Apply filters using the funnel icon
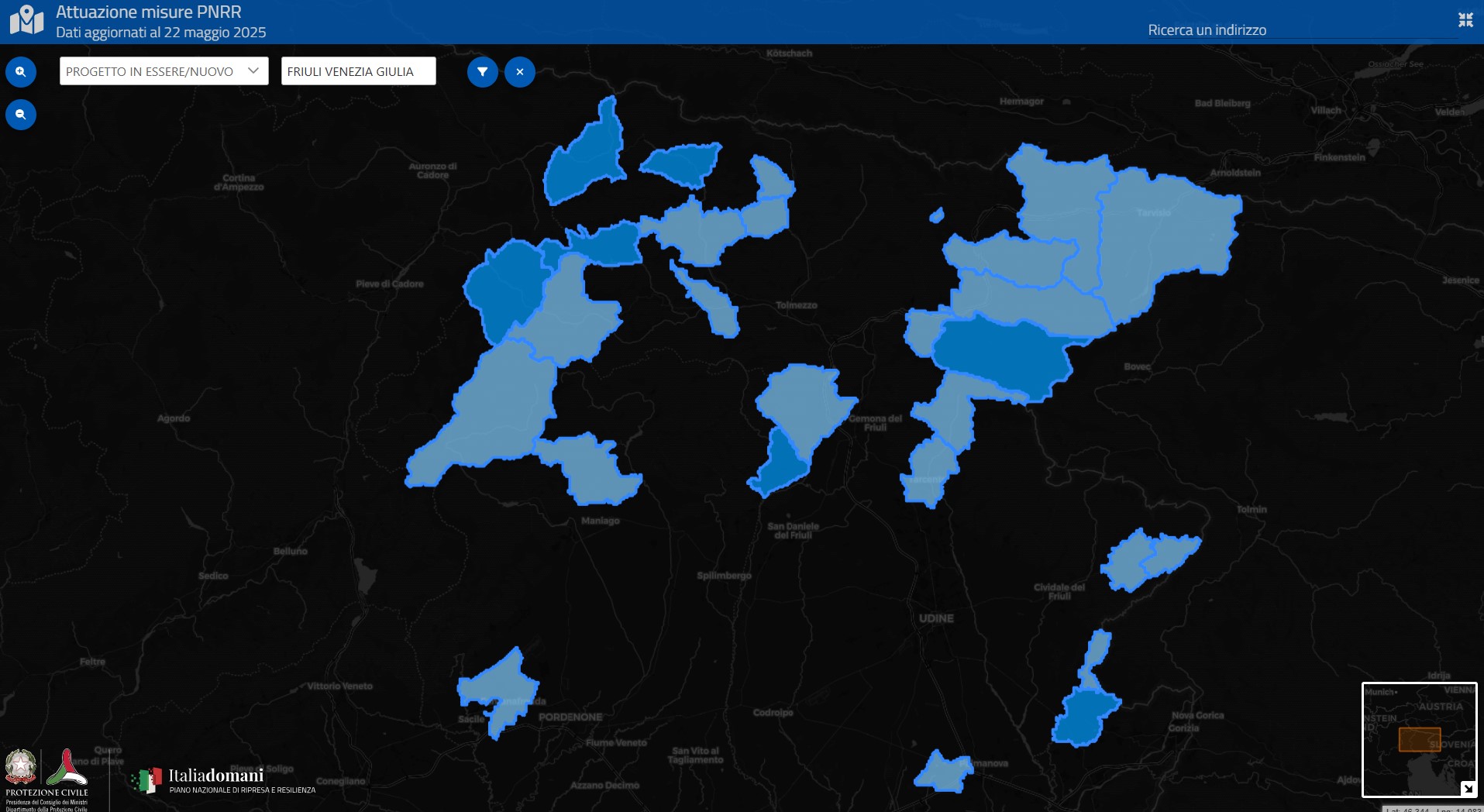The width and height of the screenshot is (1484, 812). [x=483, y=71]
